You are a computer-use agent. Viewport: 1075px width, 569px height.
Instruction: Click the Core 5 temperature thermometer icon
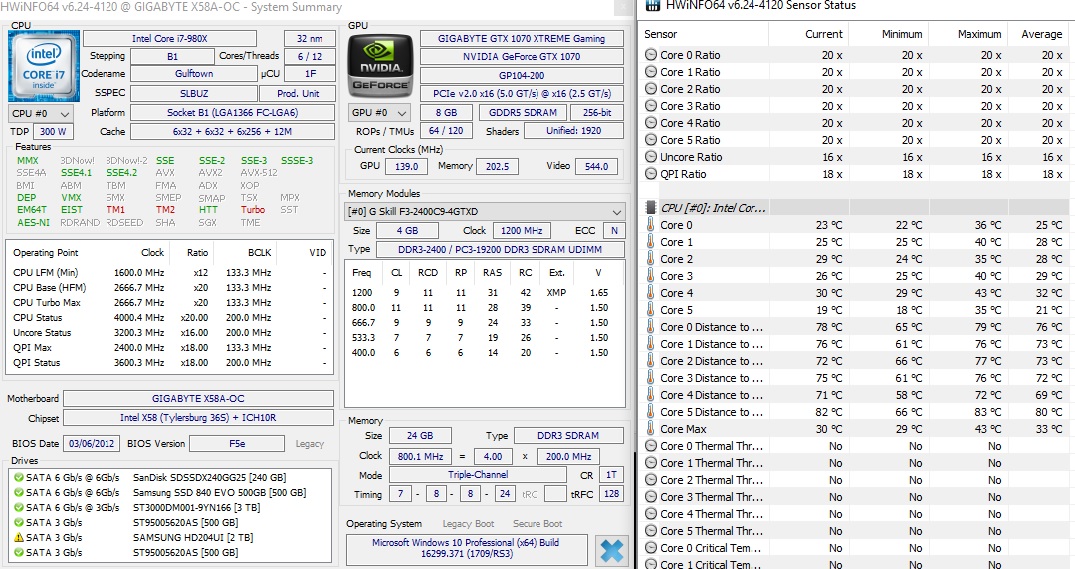coord(651,310)
